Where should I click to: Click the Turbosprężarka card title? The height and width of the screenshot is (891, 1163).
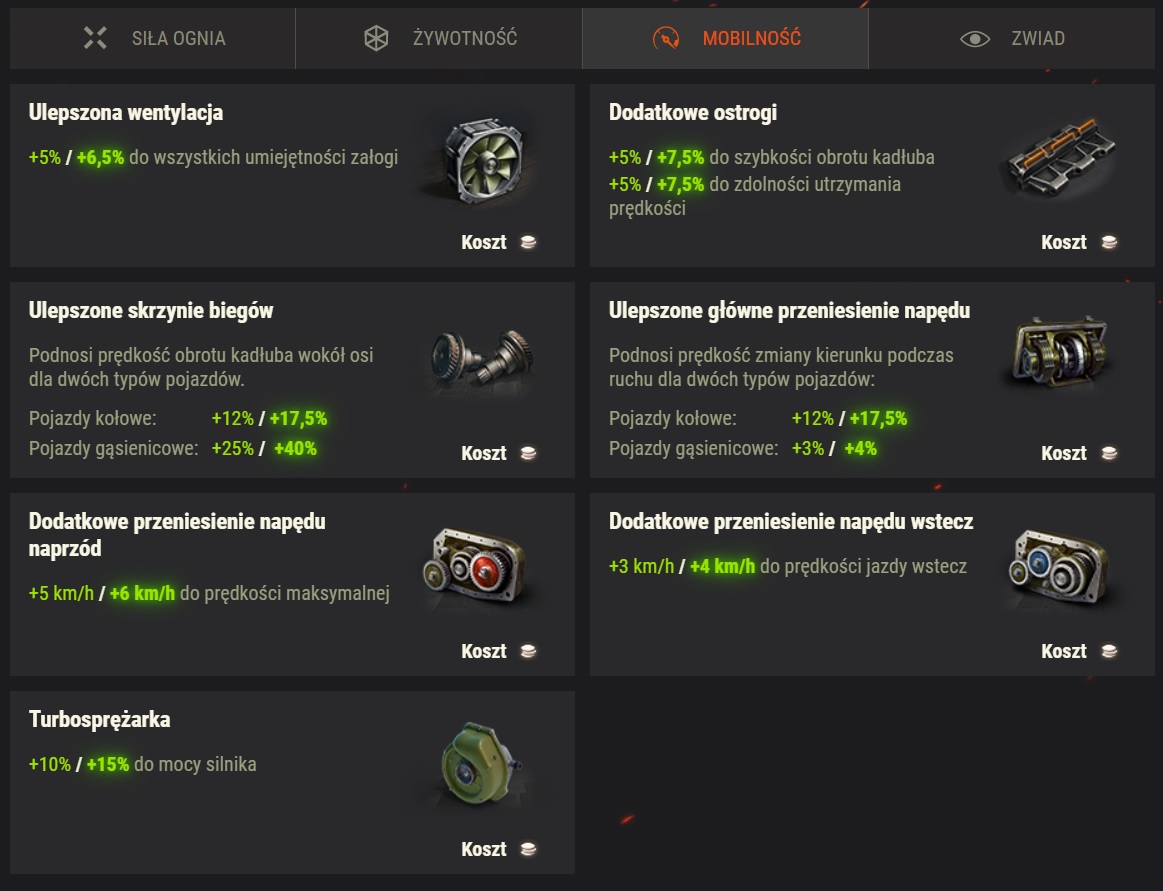pos(99,720)
